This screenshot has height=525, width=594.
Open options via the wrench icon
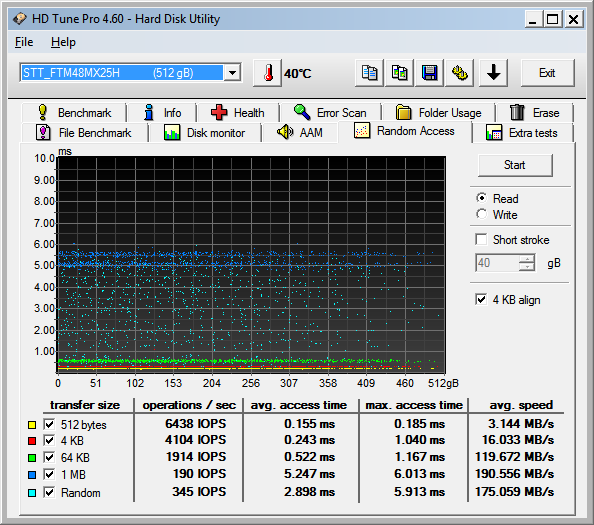[x=460, y=73]
